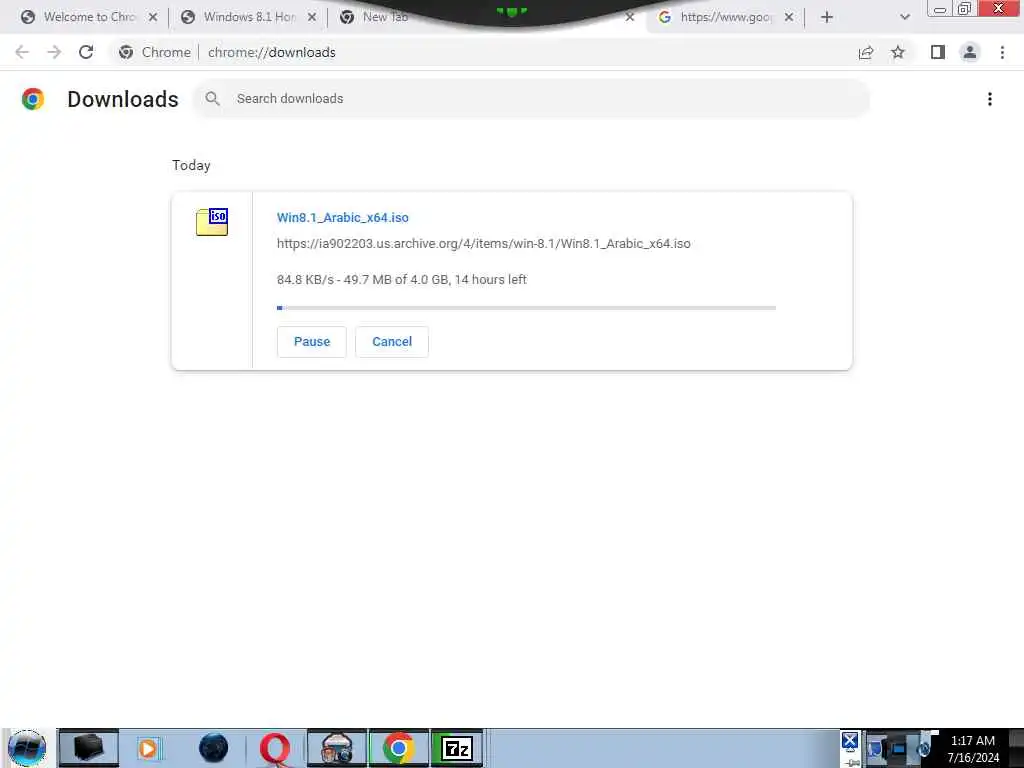Open the dark globe browser taskbar icon
The width and height of the screenshot is (1024, 768).
coord(214,748)
